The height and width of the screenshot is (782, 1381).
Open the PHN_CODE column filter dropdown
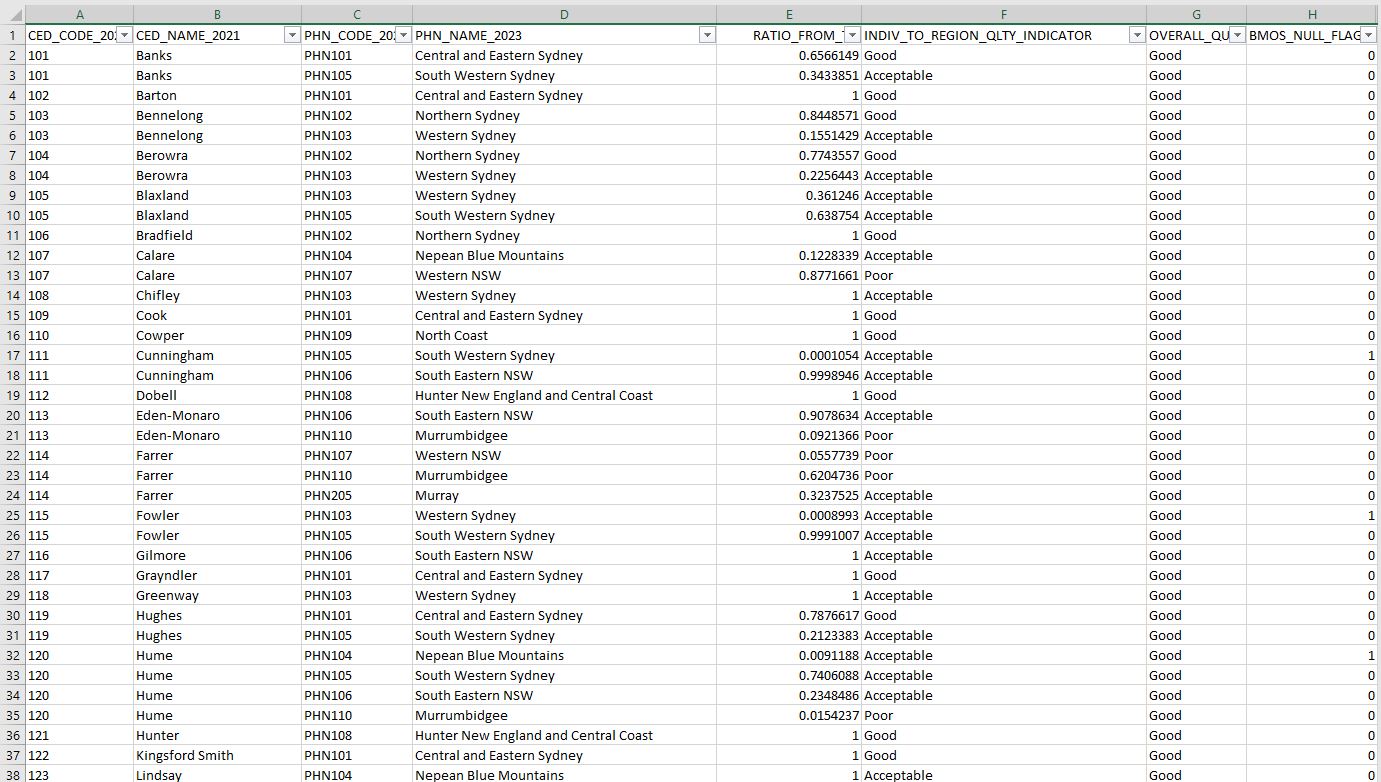pos(403,35)
